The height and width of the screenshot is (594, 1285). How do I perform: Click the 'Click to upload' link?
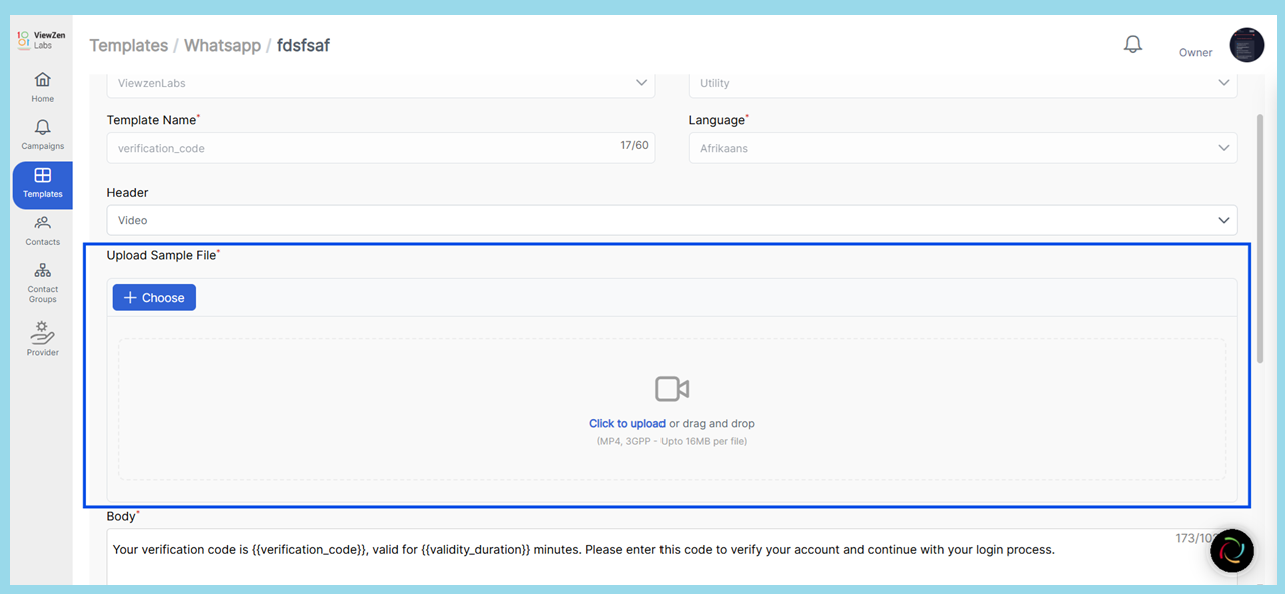pyautogui.click(x=627, y=424)
